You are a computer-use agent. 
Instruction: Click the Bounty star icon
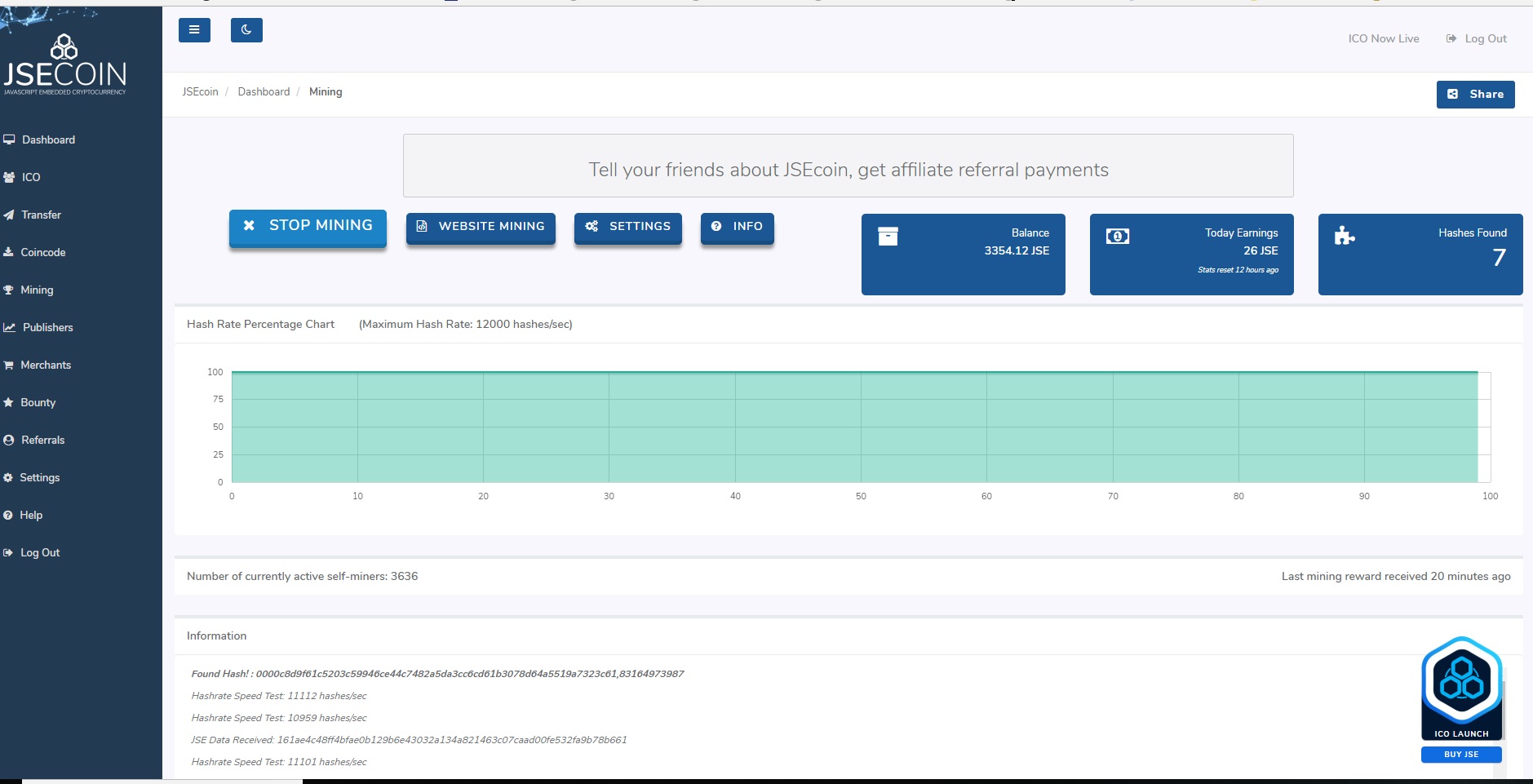[x=8, y=402]
